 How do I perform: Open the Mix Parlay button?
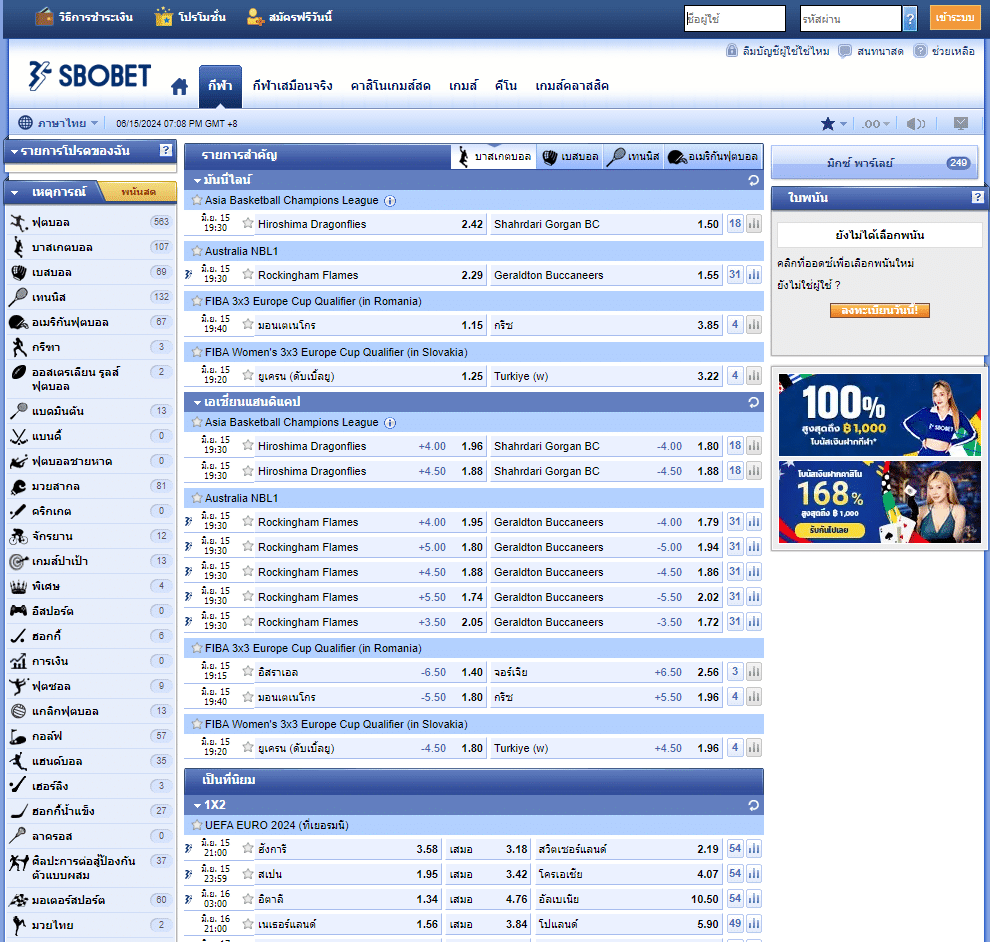click(x=874, y=163)
